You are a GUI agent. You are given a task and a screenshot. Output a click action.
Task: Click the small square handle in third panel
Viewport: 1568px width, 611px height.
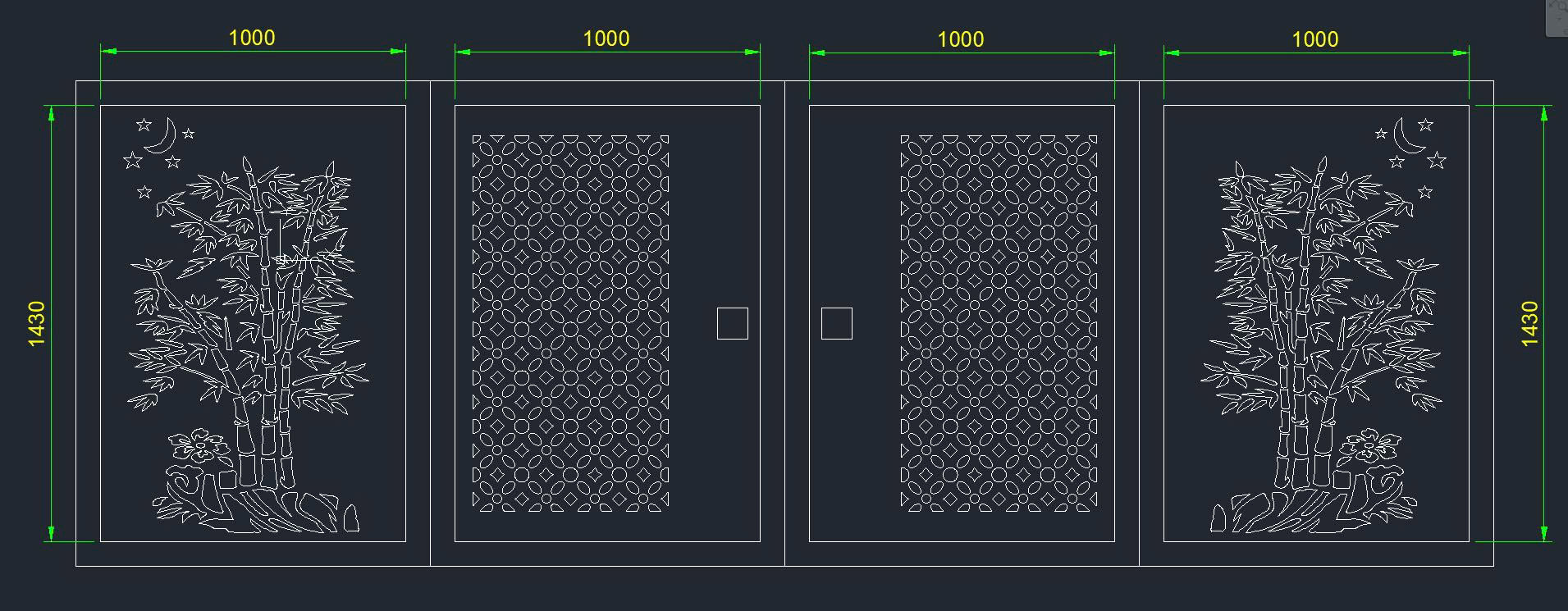836,323
